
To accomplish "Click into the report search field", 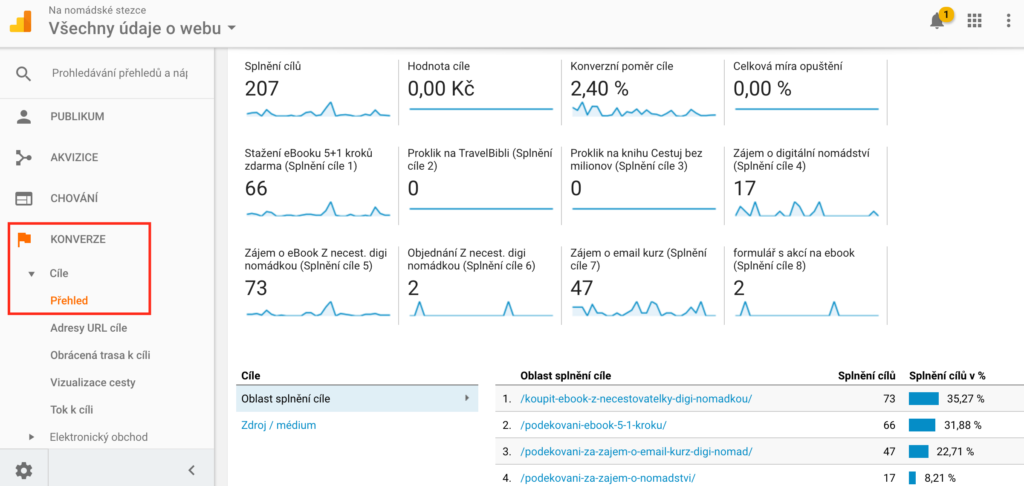I will [x=120, y=73].
